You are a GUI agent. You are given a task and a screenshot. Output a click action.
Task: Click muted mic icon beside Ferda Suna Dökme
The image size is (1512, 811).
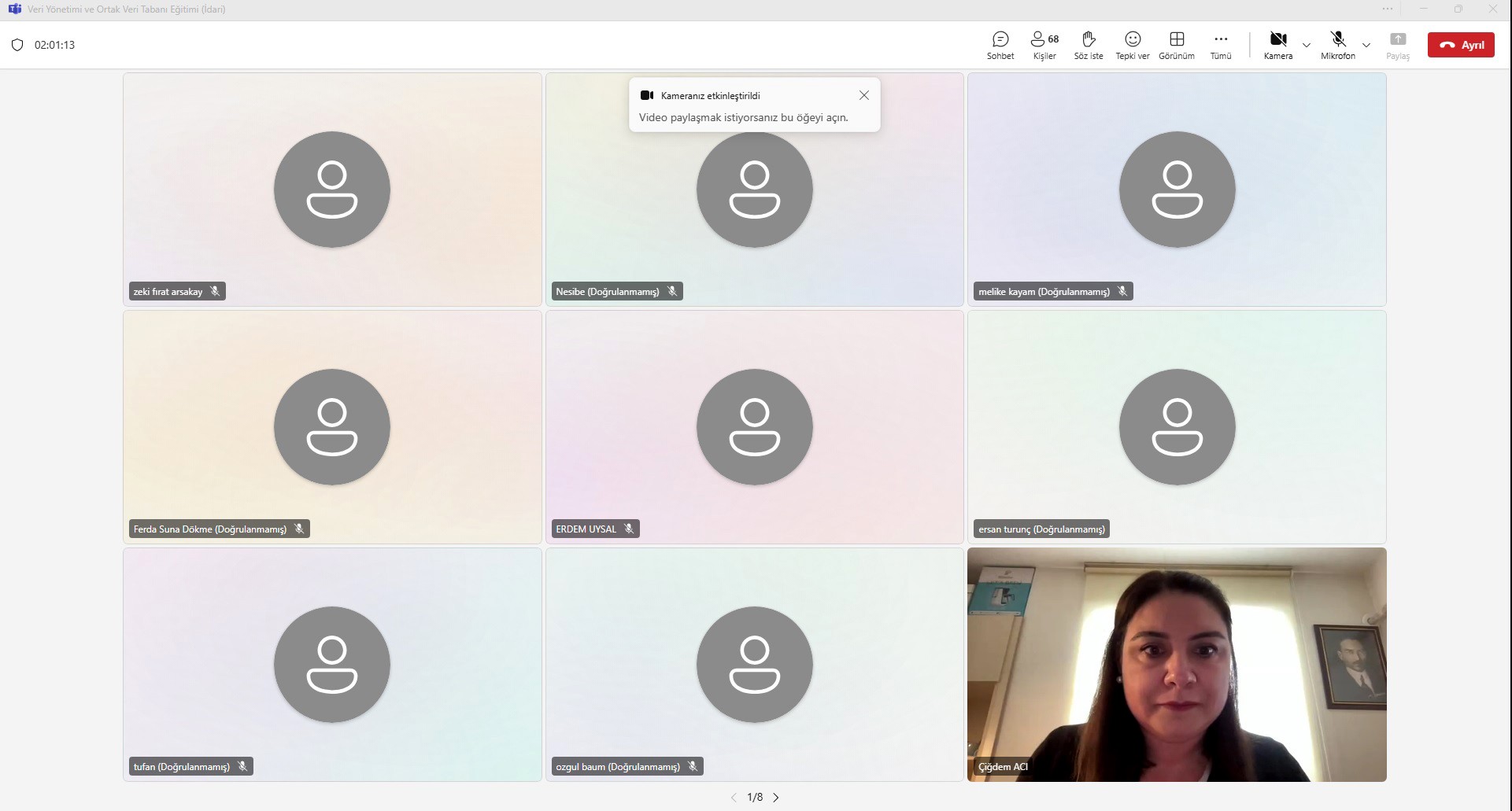pos(299,529)
